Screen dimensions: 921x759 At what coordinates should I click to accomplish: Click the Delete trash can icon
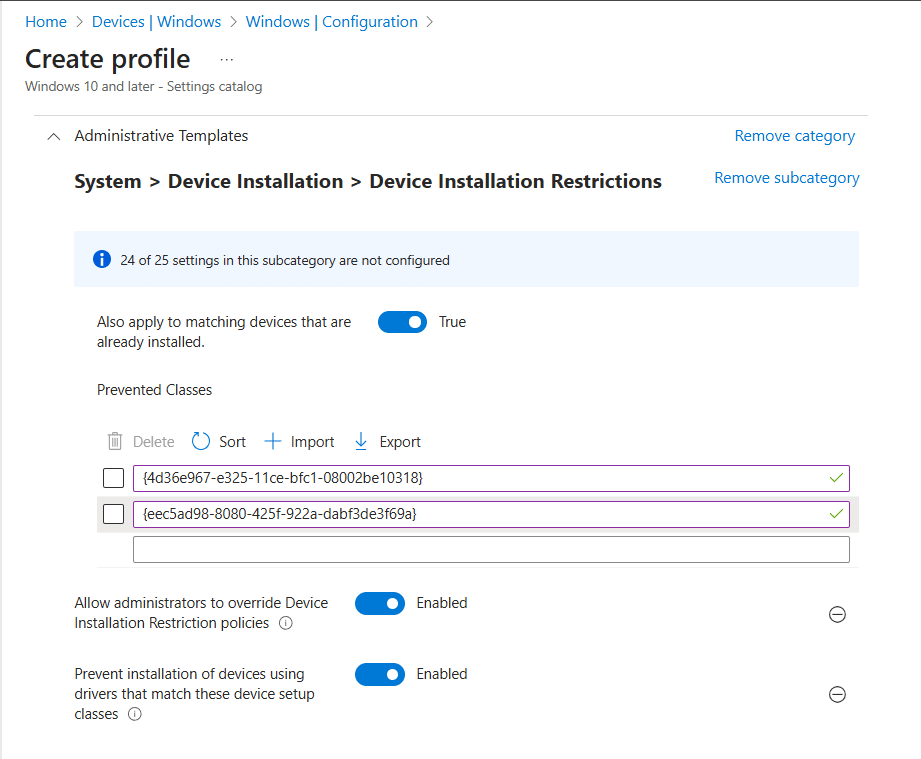coord(115,441)
